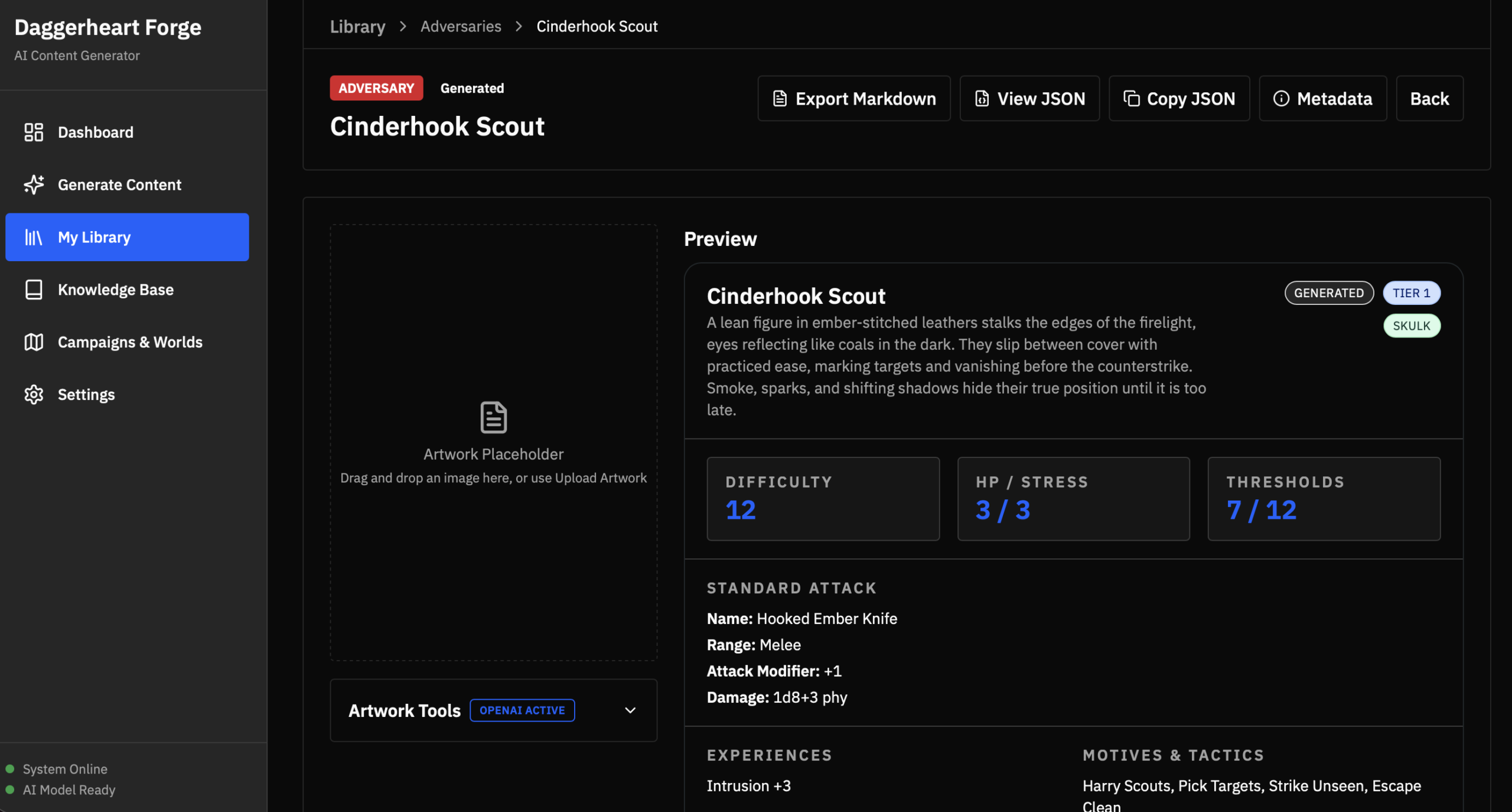Click the artwork drop zone
Image resolution: width=1512 pixels, height=812 pixels.
tap(494, 442)
